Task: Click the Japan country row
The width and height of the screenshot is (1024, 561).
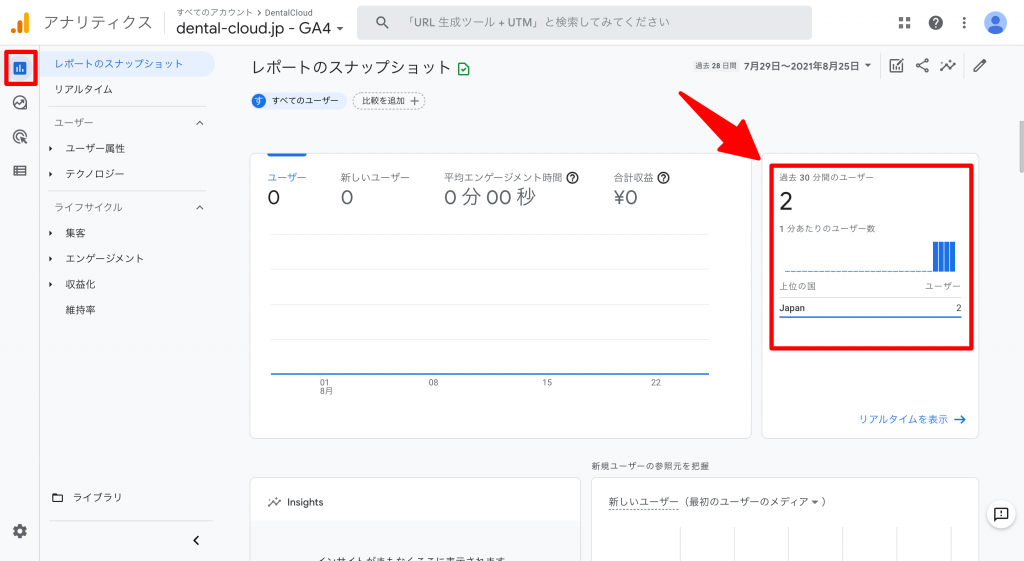Action: coord(870,308)
